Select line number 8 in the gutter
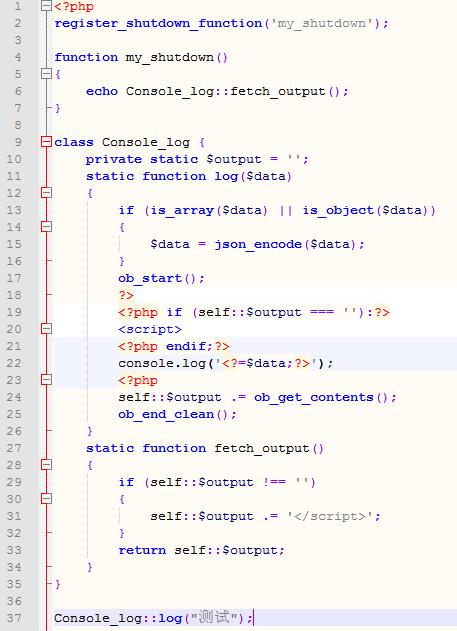The width and height of the screenshot is (457, 631). 18,125
